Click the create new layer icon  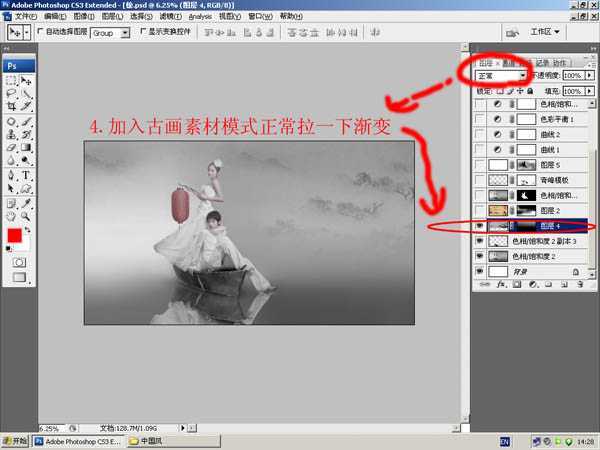[x=564, y=284]
